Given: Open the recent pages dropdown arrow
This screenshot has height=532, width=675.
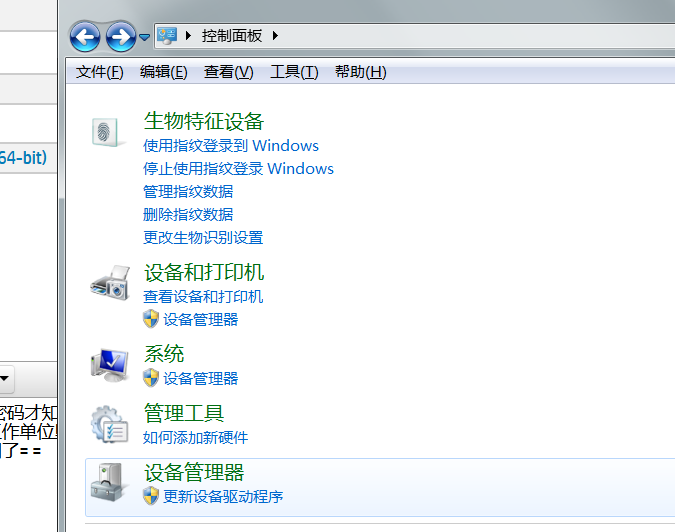Looking at the screenshot, I should pos(145,37).
